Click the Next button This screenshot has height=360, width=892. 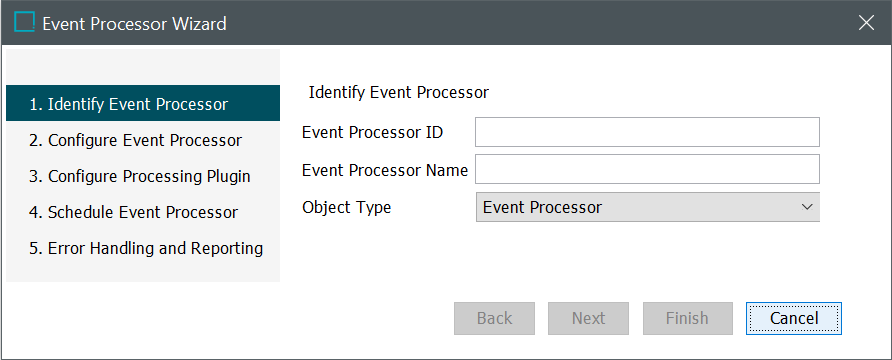click(x=588, y=318)
